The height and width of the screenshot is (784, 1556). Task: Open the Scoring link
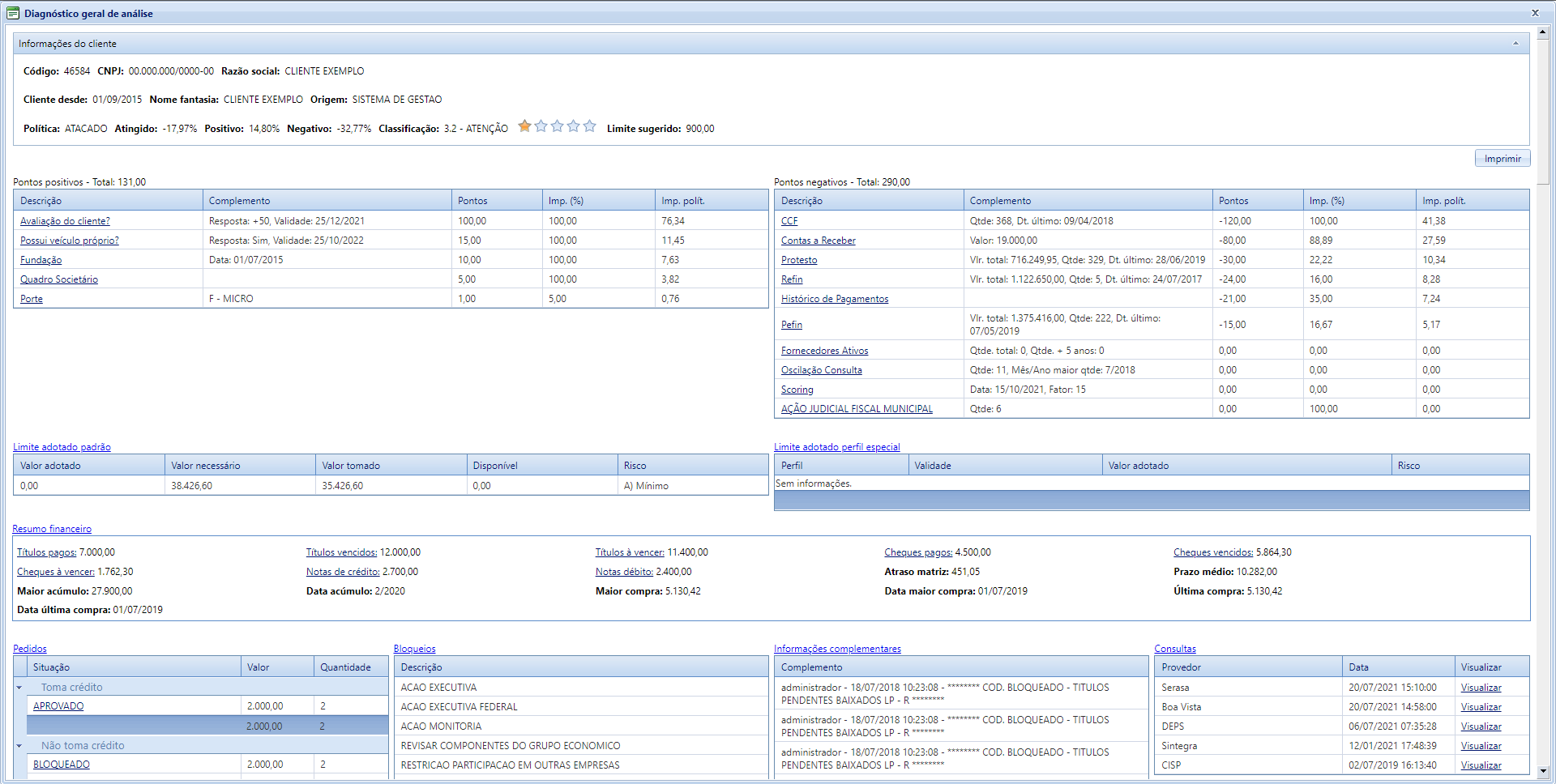(797, 390)
